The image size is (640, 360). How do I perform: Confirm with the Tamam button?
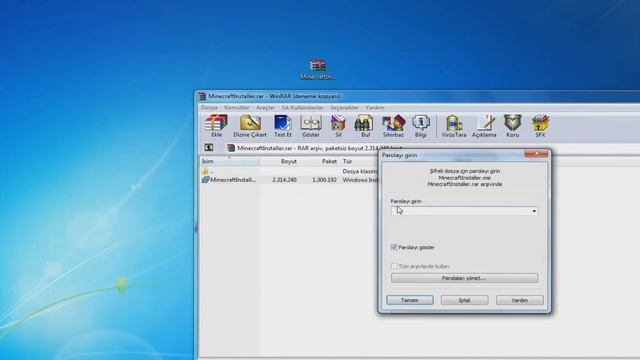[x=410, y=300]
